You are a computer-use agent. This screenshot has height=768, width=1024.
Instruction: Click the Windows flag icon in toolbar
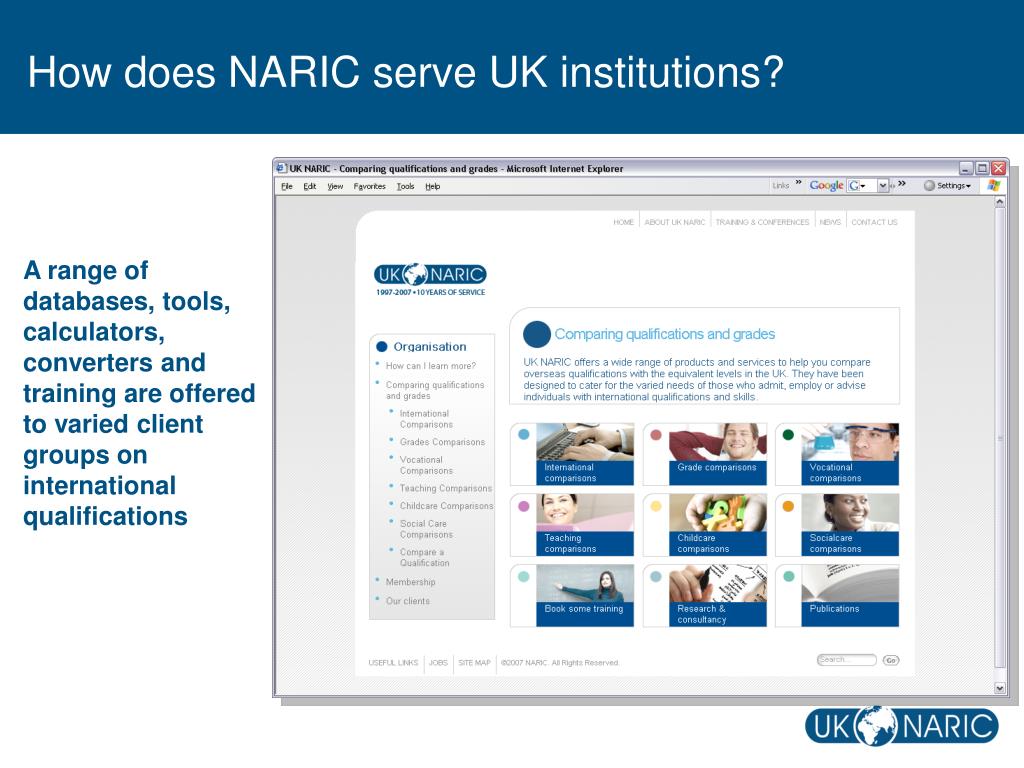993,185
